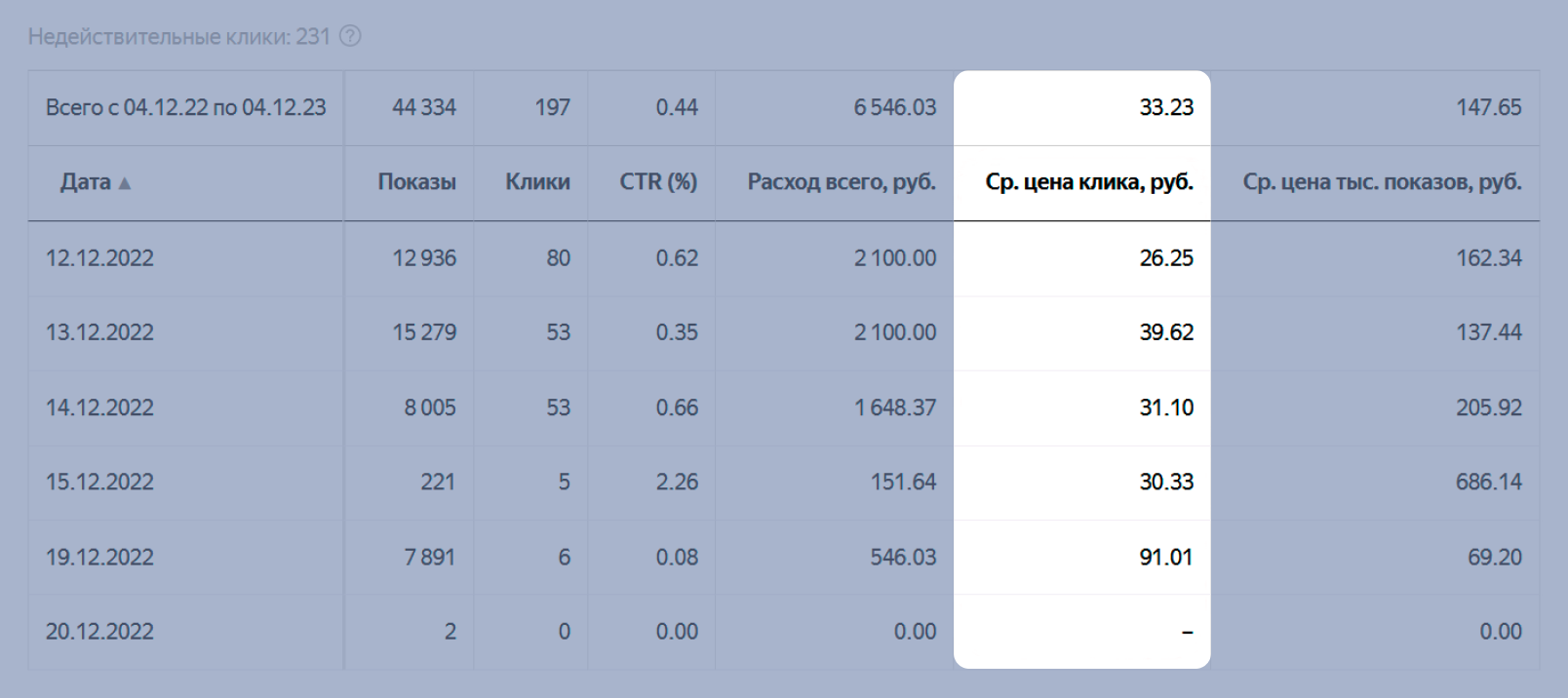The image size is (1568, 698).
Task: Click the 20.12.2022 date cell
Action: (x=99, y=632)
